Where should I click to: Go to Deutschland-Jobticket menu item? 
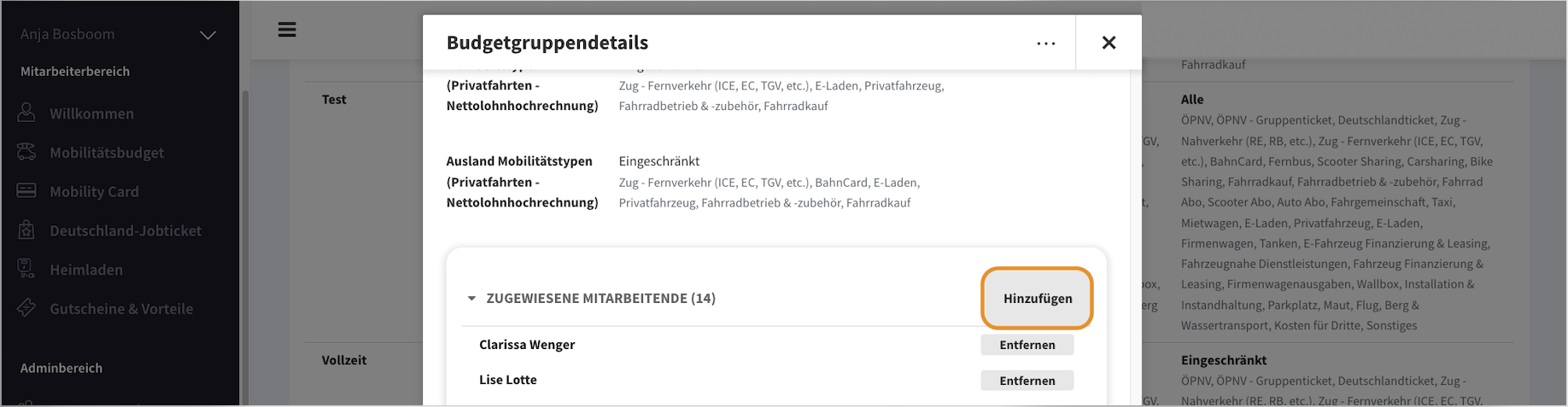click(126, 230)
